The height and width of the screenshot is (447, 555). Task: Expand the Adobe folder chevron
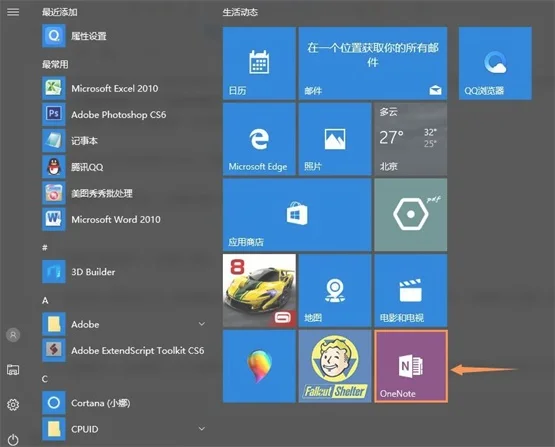(x=202, y=324)
